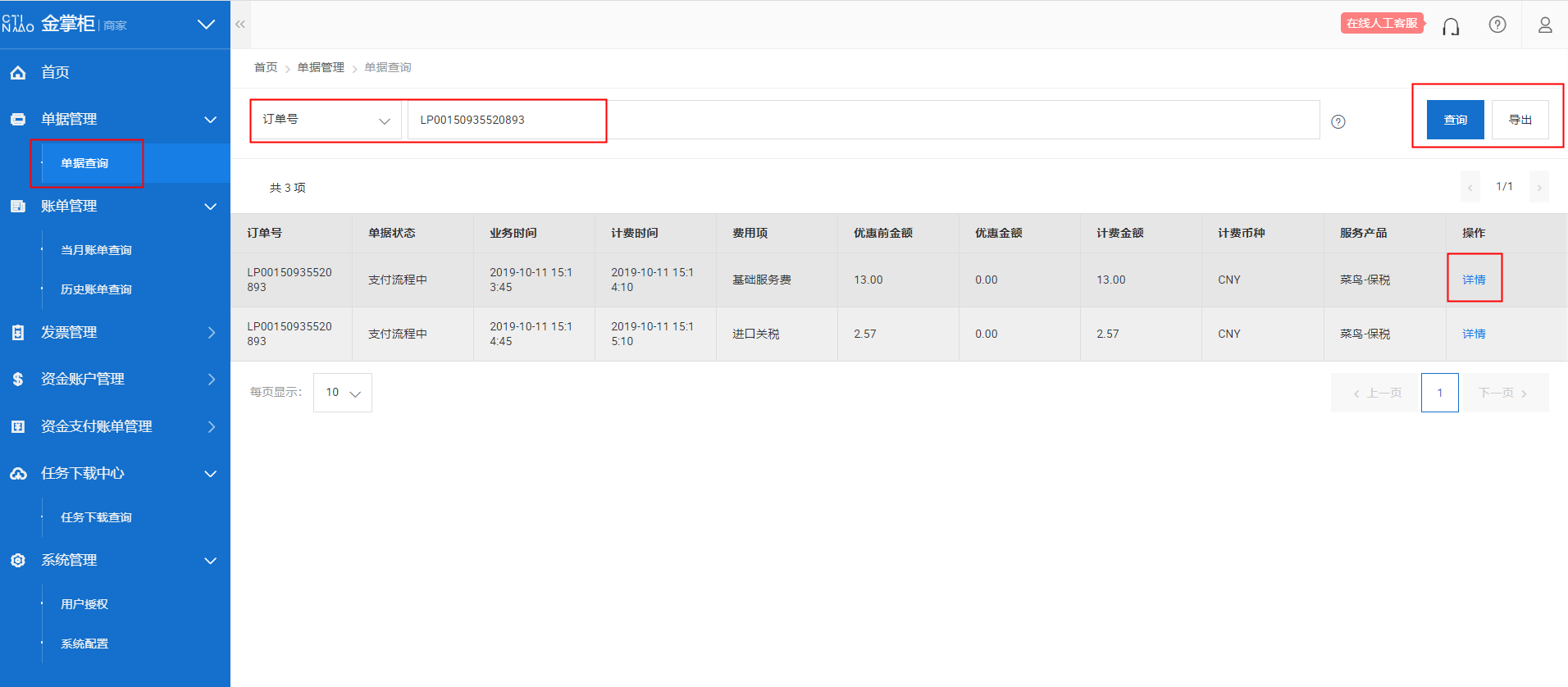
Task: Click the 单据管理 breadcrumb link
Action: (x=321, y=67)
